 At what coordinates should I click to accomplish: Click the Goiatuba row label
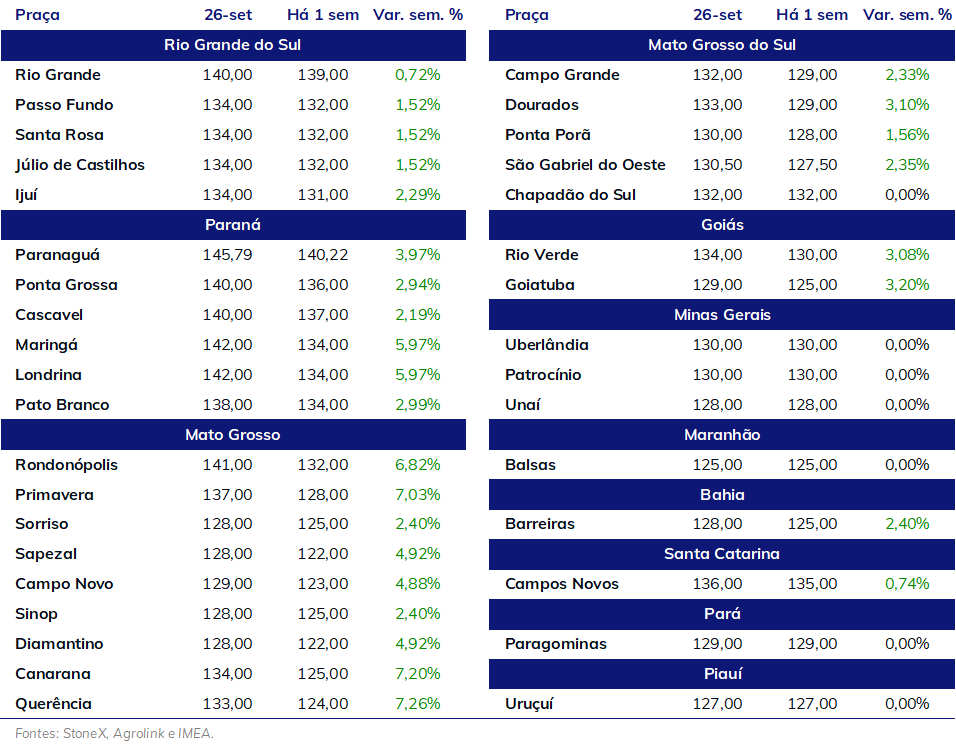point(540,285)
